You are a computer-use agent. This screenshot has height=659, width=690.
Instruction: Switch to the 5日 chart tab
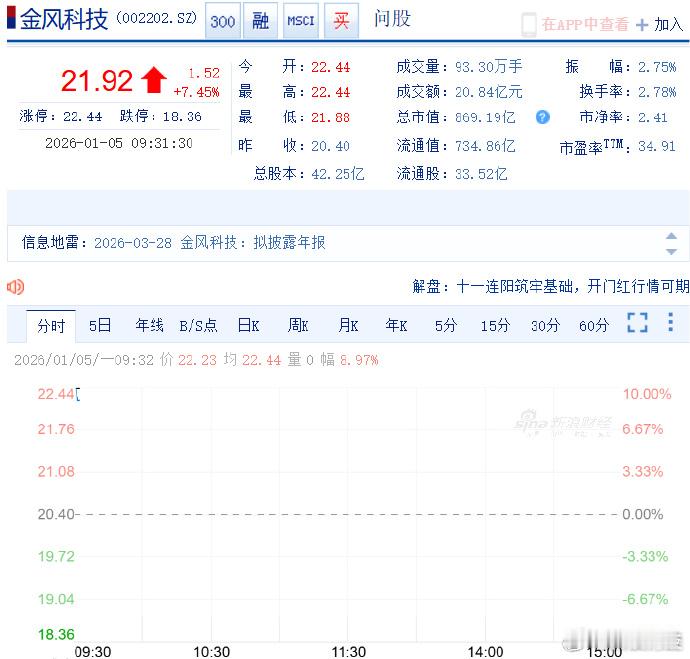(x=100, y=326)
